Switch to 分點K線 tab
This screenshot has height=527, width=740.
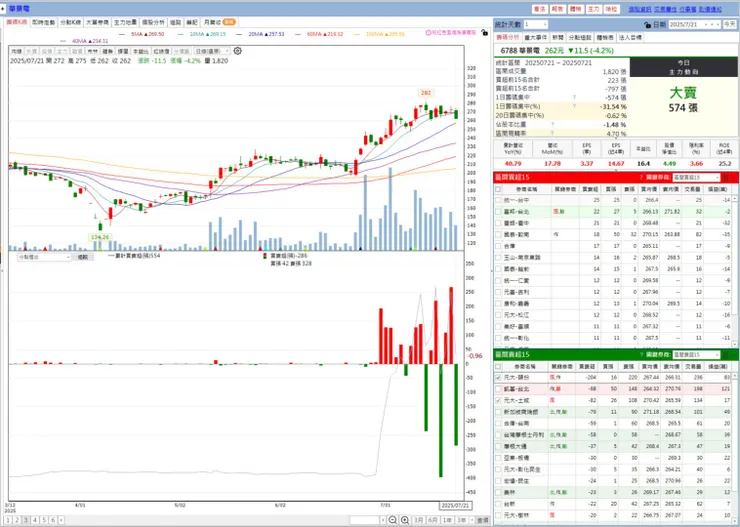coord(70,22)
